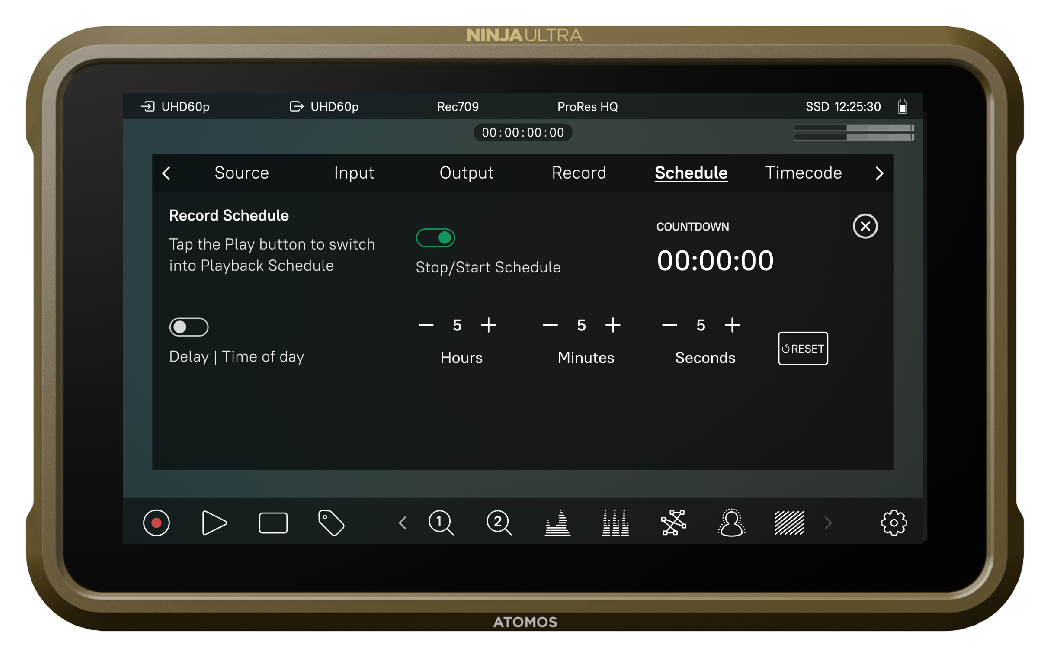Tap the UHD60p output status
1050x657 pixels.
[x=324, y=106]
